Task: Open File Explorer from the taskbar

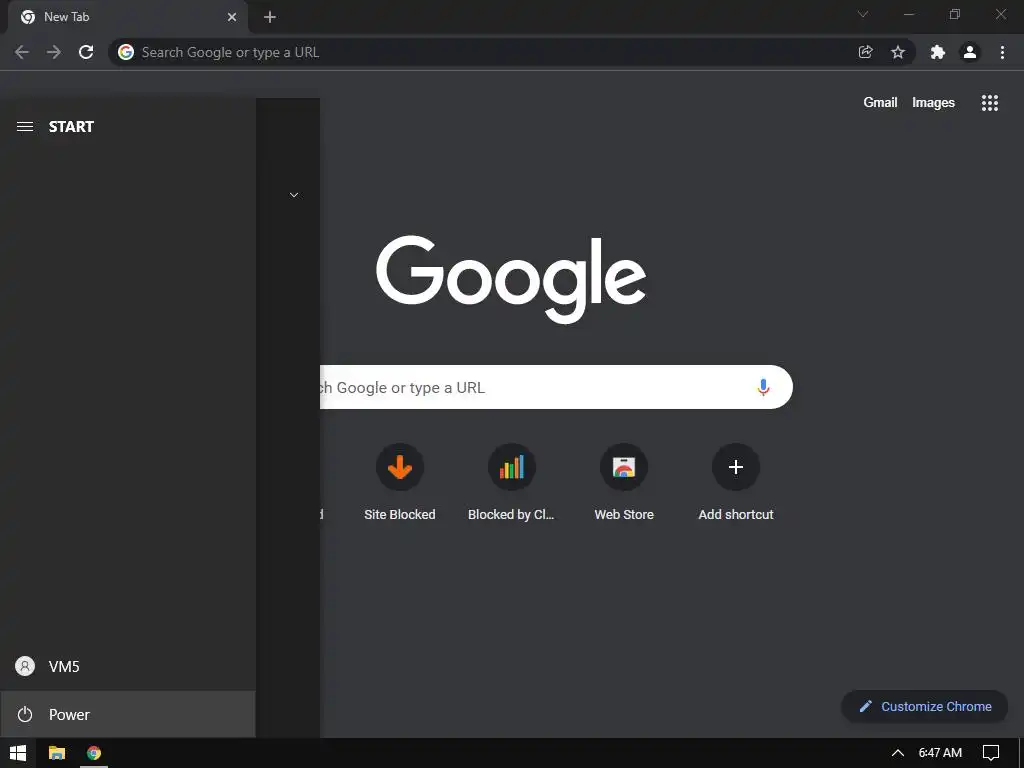Action: 57,753
